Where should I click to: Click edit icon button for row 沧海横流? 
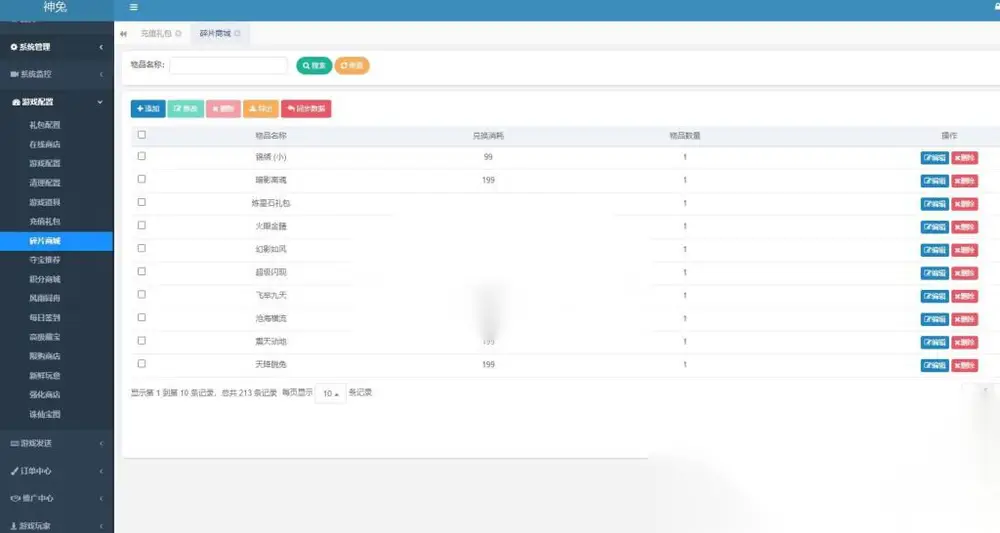click(934, 319)
